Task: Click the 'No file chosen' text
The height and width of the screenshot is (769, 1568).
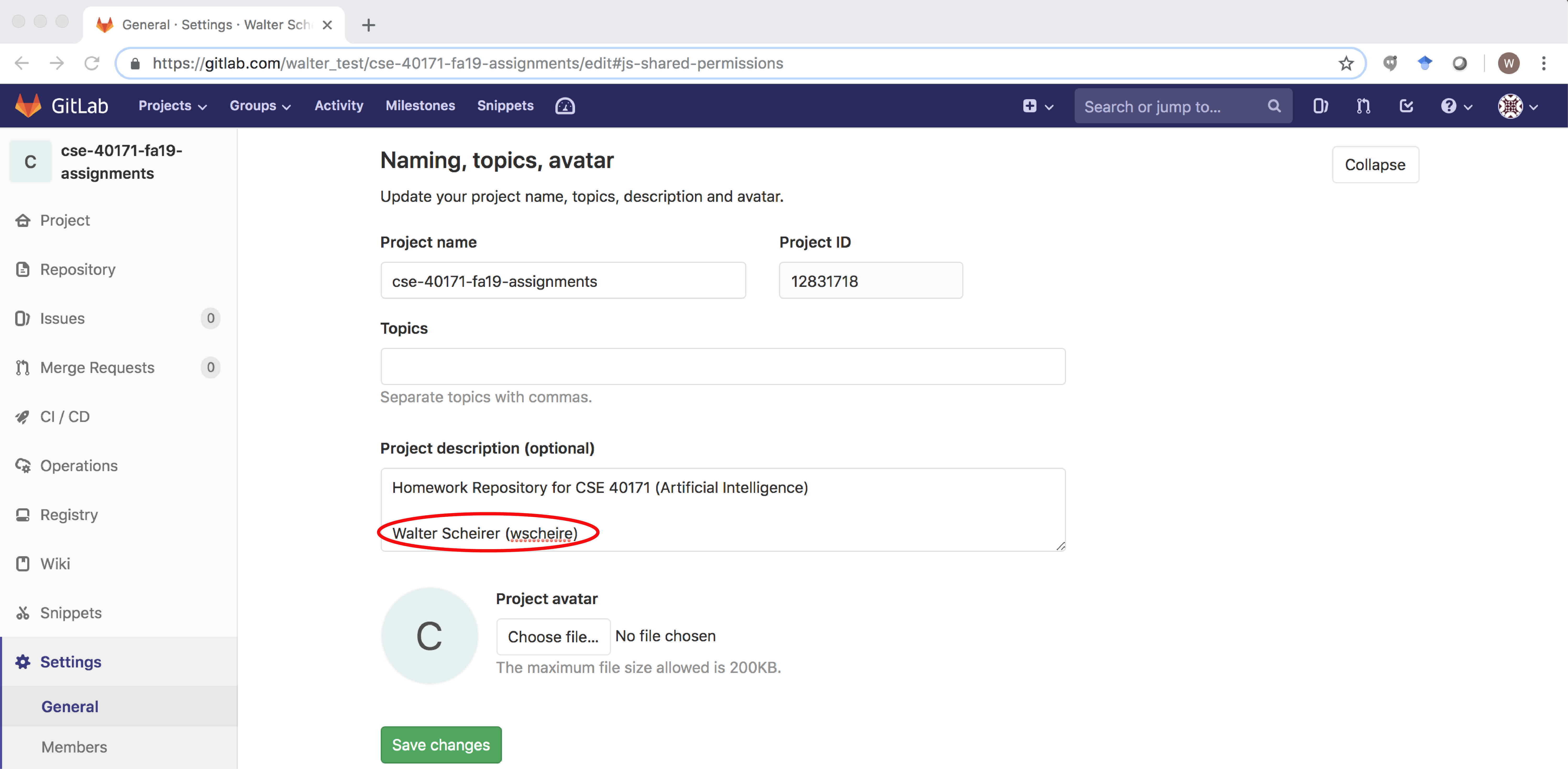Action: [665, 636]
